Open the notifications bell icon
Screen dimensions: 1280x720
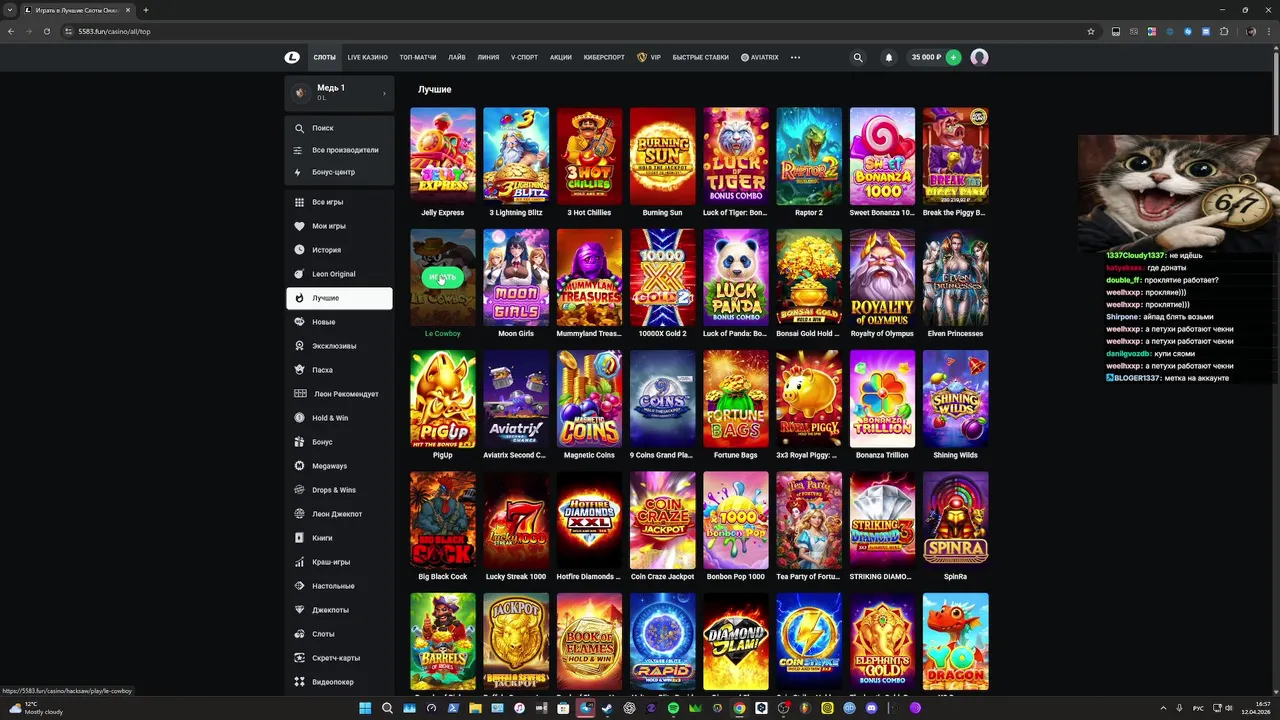(x=888, y=58)
